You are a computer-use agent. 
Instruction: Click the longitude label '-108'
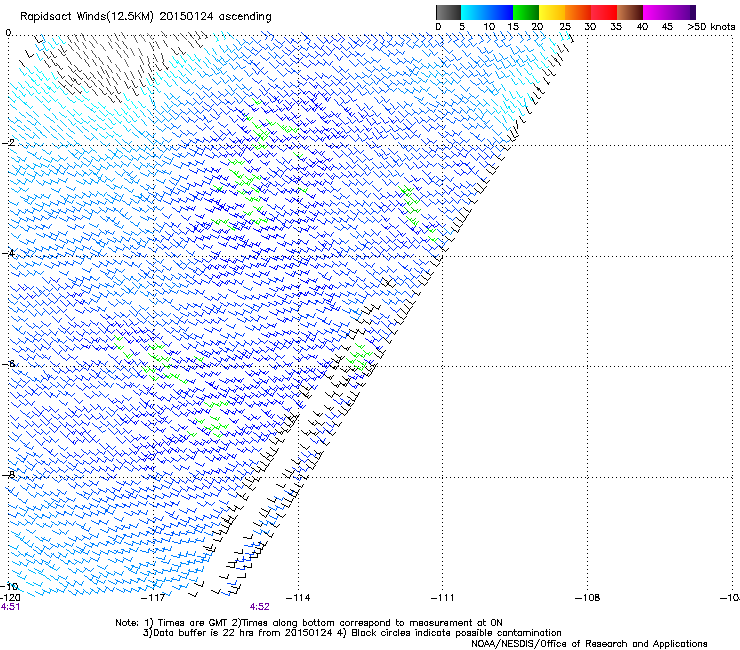click(588, 598)
